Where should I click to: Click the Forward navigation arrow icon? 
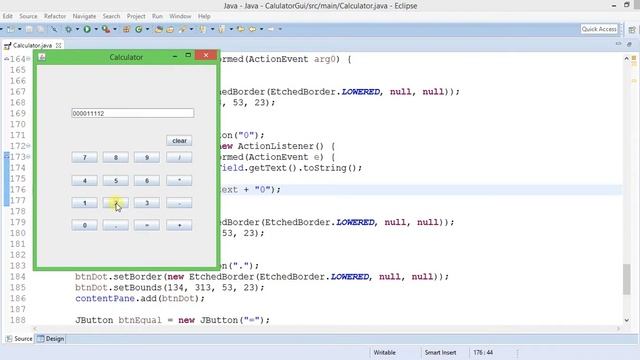coord(271,29)
